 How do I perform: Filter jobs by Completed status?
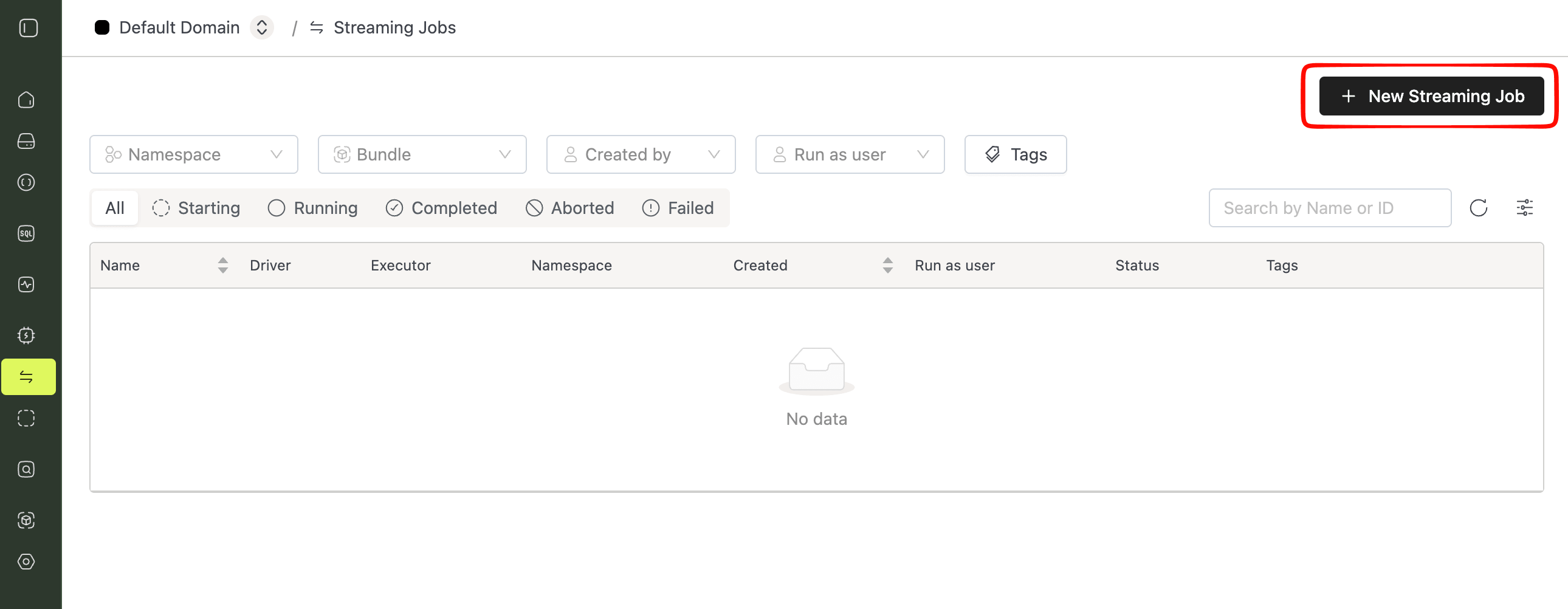(x=441, y=208)
